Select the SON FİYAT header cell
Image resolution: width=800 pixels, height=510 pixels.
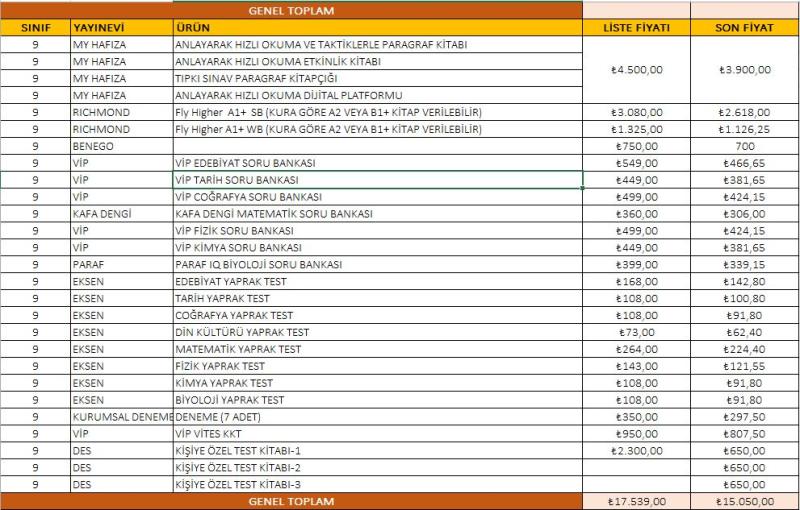tap(745, 28)
